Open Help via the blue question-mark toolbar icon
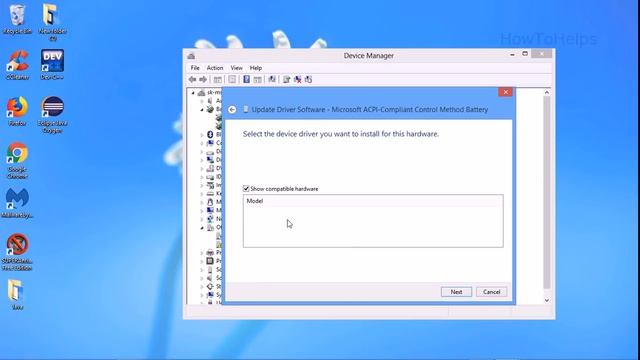Screen dimensions: 640x360 click(x=247, y=80)
